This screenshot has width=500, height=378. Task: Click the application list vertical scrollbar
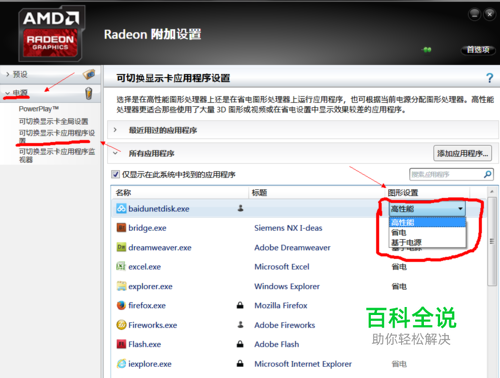tap(492, 241)
